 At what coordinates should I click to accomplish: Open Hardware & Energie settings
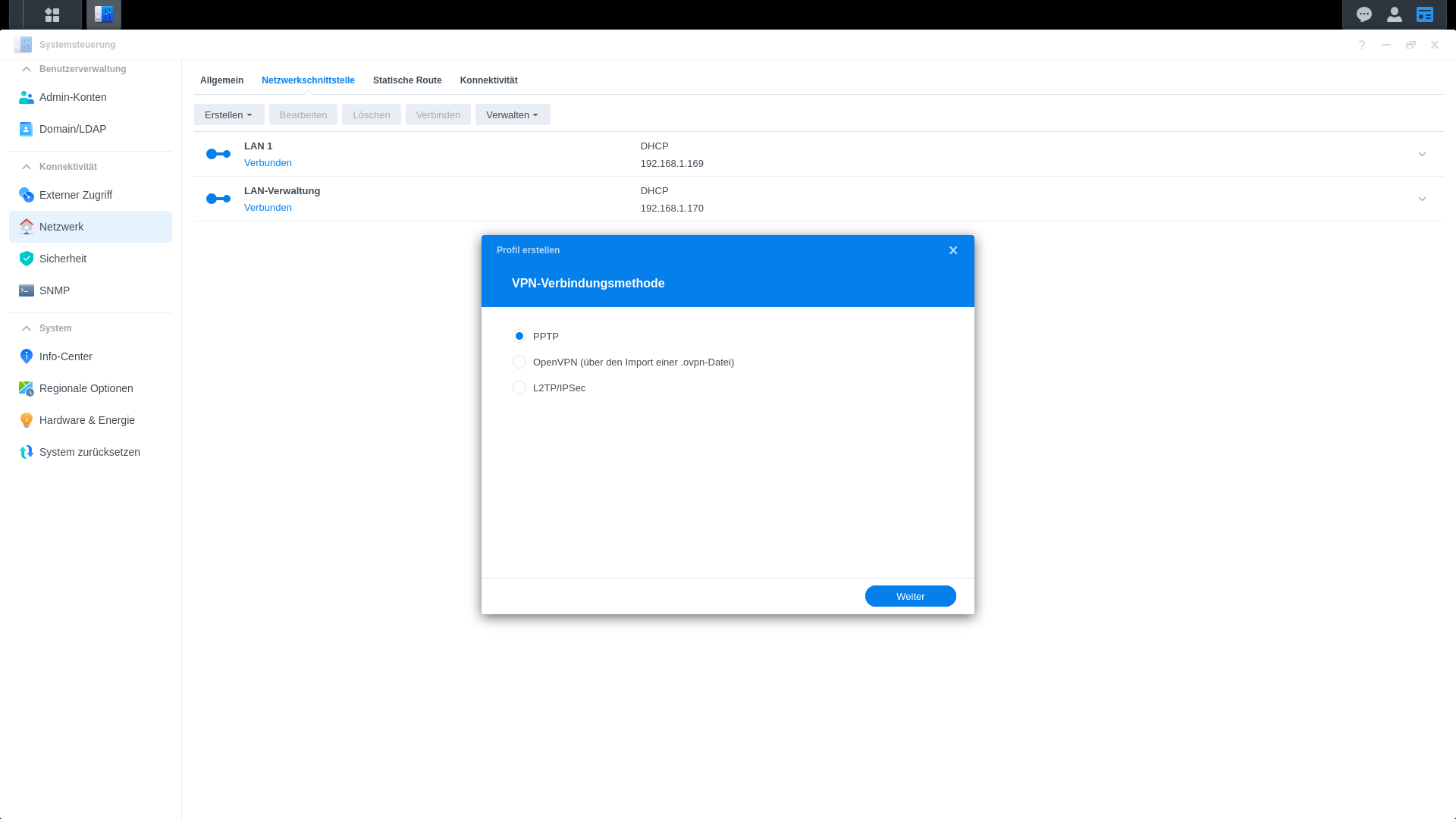pyautogui.click(x=86, y=420)
